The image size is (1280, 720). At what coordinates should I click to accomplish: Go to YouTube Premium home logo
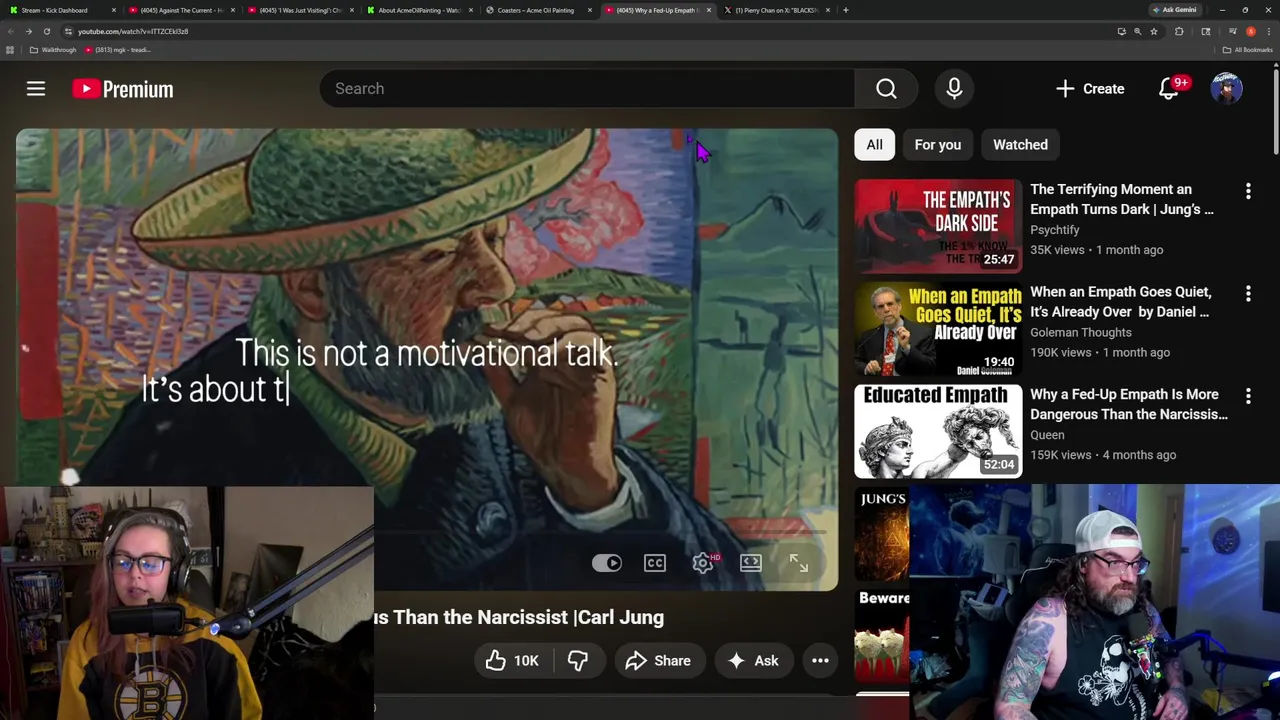pyautogui.click(x=123, y=89)
